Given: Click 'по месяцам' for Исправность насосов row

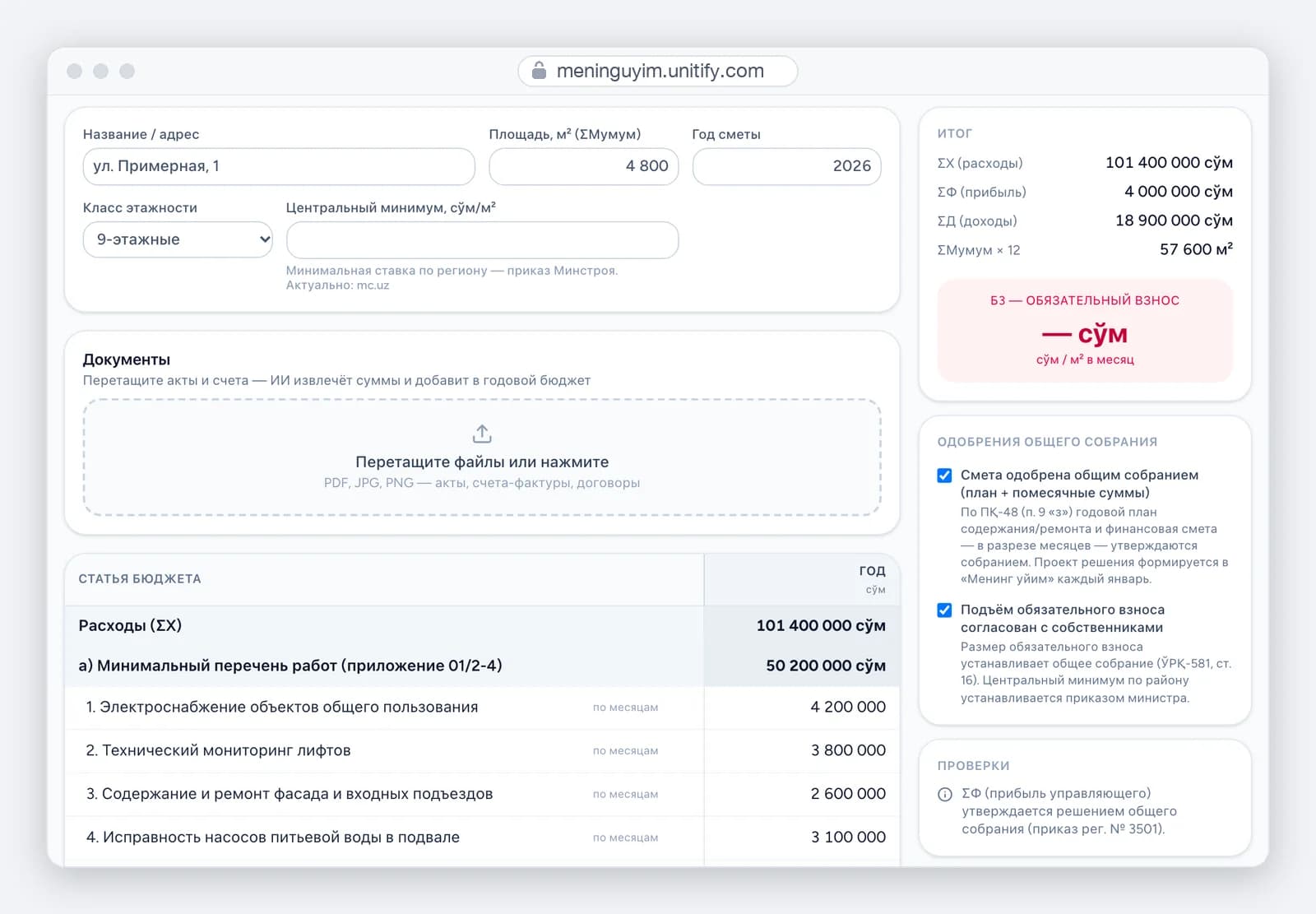Looking at the screenshot, I should (625, 837).
